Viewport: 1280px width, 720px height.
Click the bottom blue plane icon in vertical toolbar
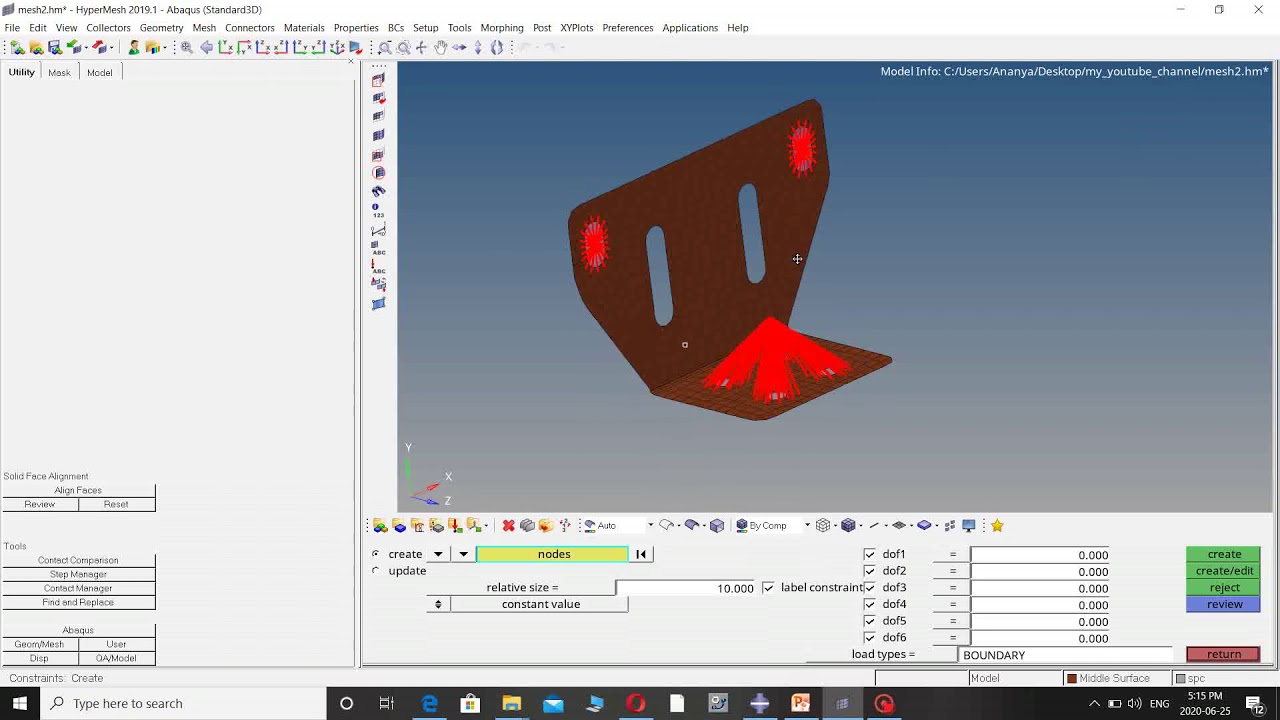(378, 304)
